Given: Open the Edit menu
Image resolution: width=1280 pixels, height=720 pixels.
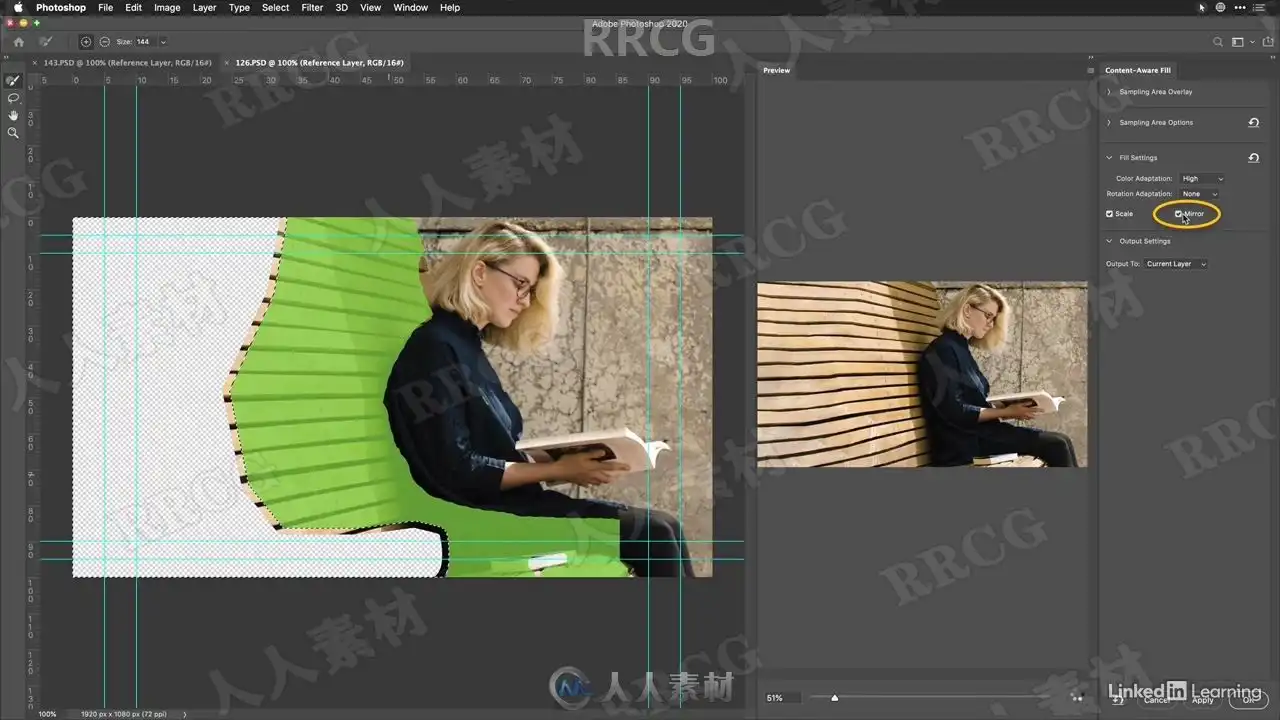Looking at the screenshot, I should (x=133, y=7).
